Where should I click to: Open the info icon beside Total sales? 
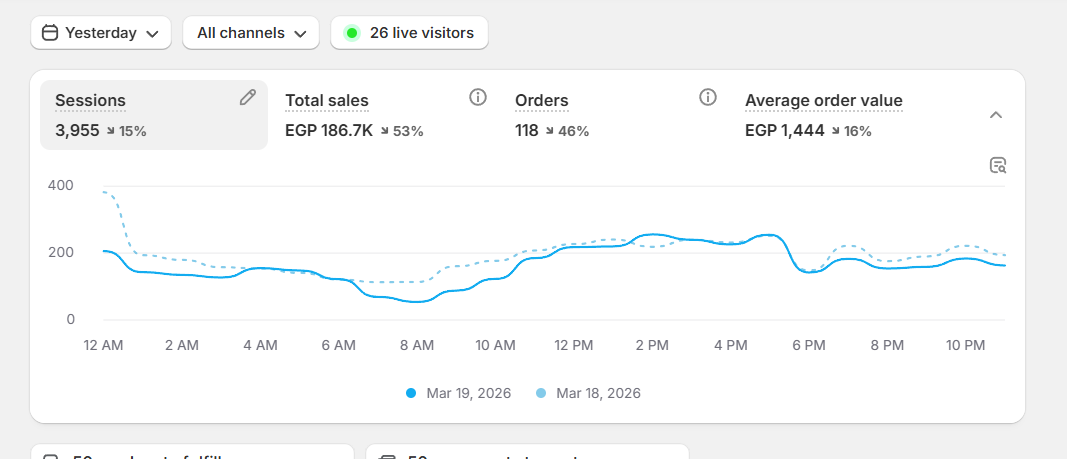(x=478, y=97)
